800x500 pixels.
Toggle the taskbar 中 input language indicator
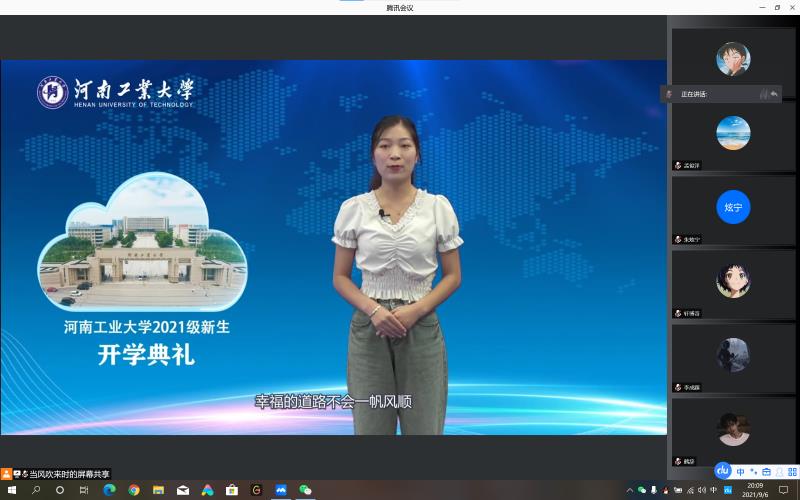coord(713,490)
